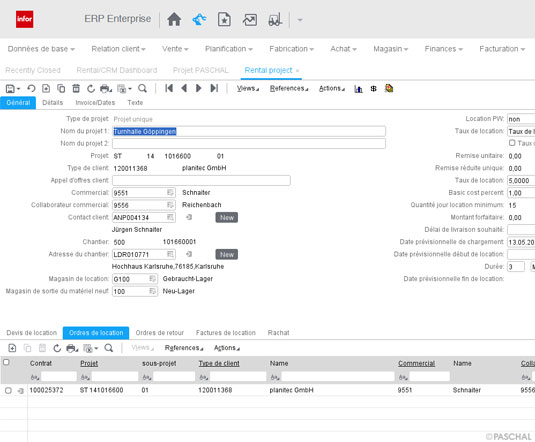535x442 pixels.
Task: Click the Nom du projet 1 field
Action: click(x=249, y=131)
